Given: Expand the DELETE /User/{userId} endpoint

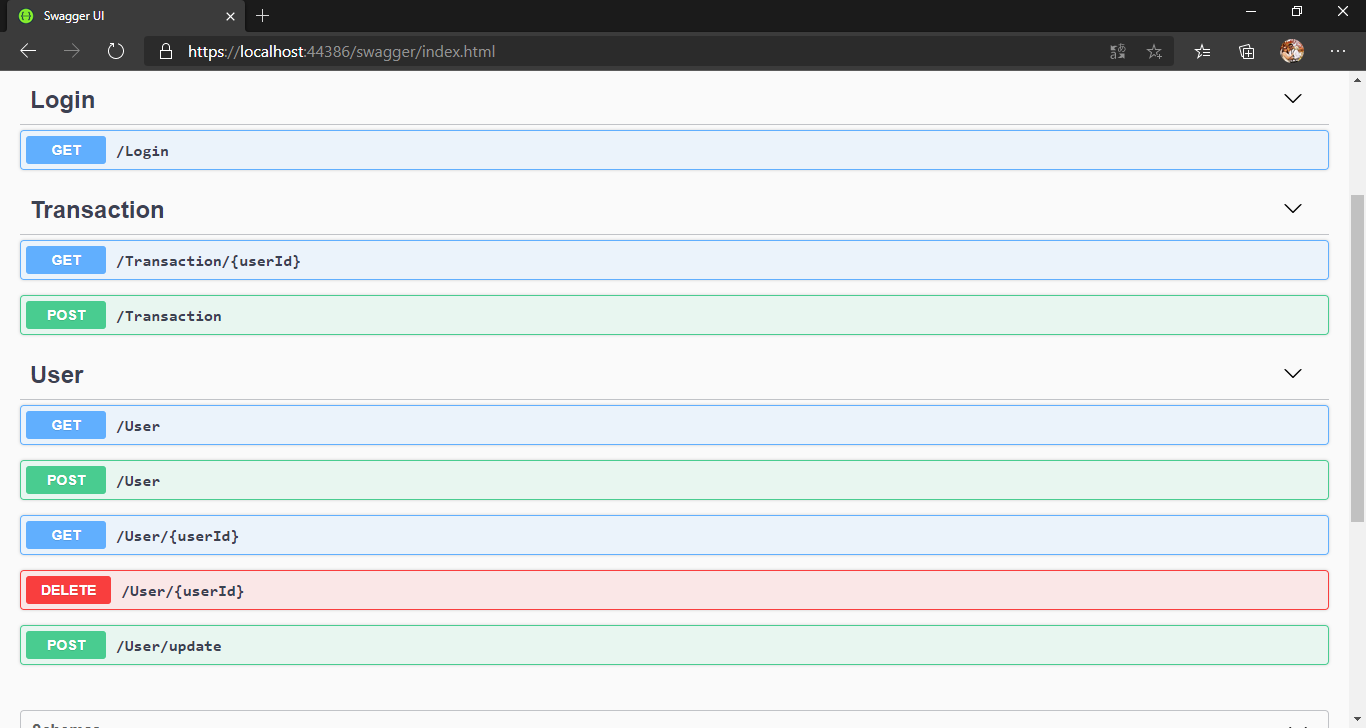Looking at the screenshot, I should click(x=674, y=590).
